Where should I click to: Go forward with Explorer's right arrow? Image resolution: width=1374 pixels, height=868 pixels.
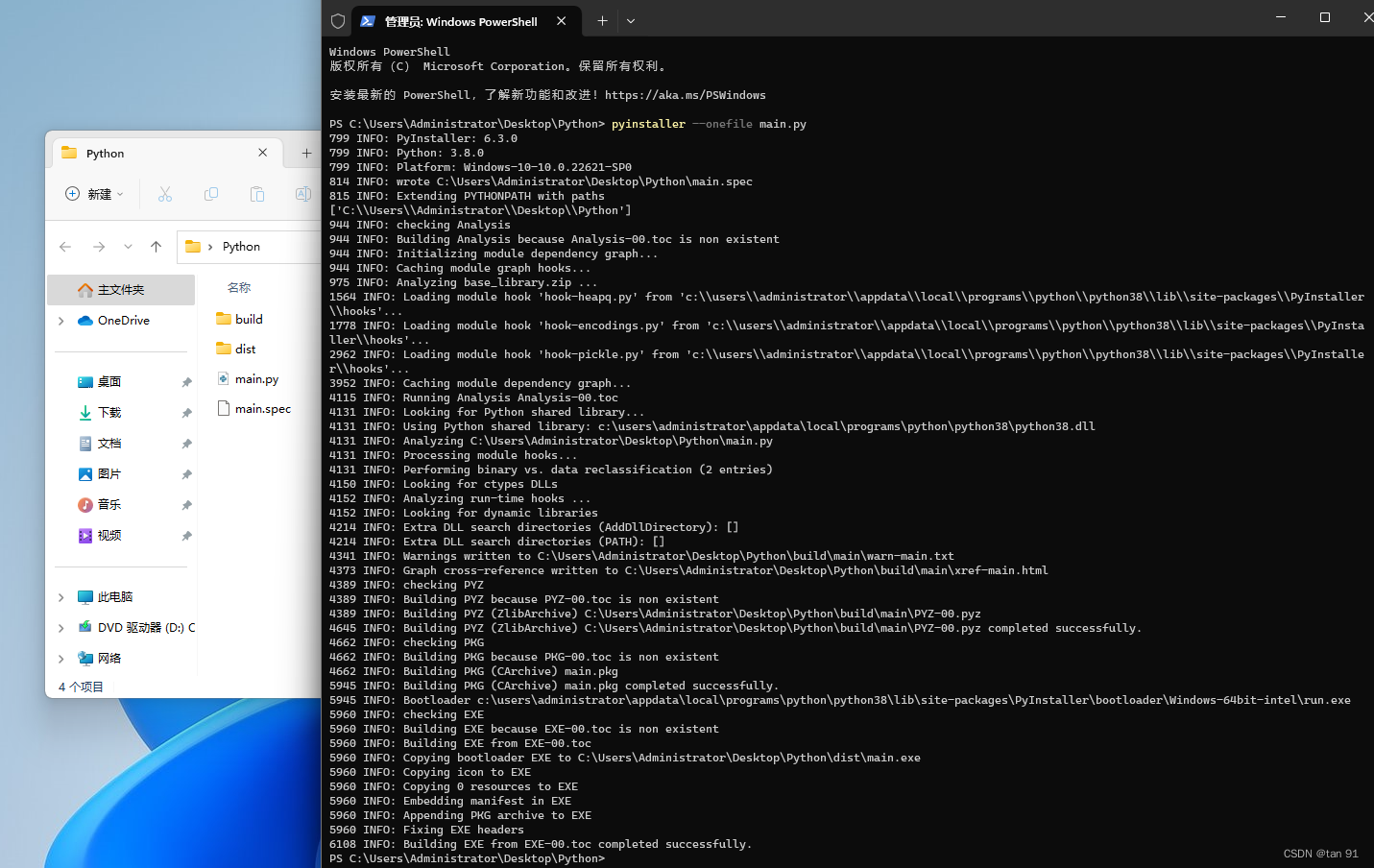point(99,247)
